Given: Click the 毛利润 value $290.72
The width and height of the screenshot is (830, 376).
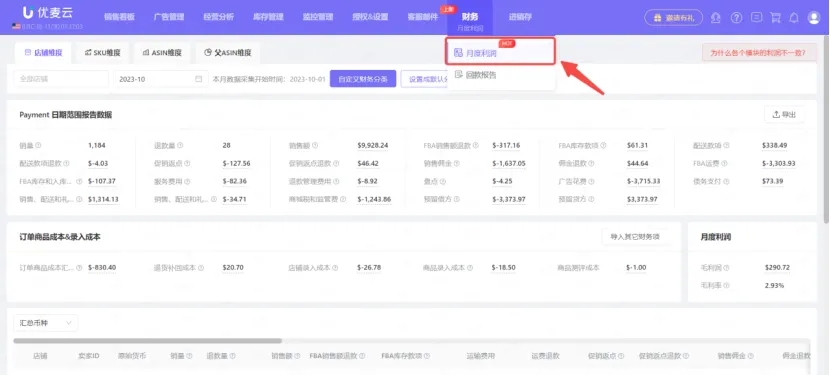Looking at the screenshot, I should pos(777,268).
